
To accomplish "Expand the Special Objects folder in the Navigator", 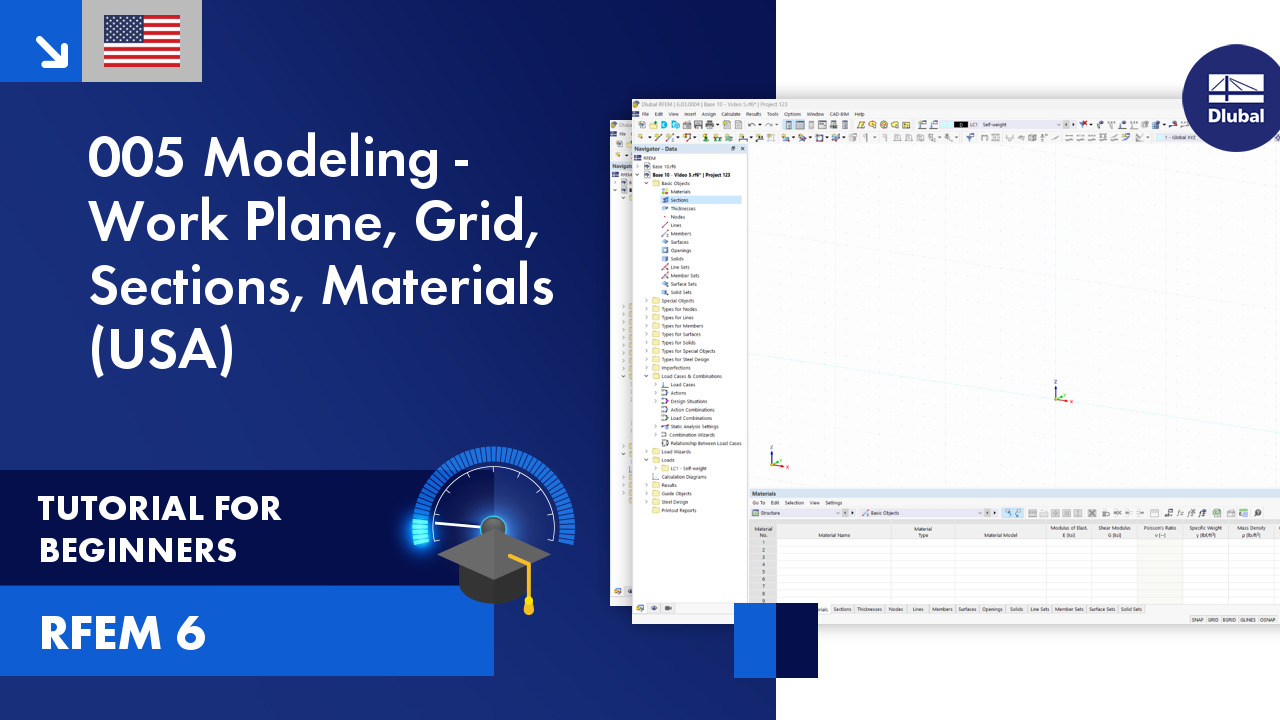I will point(646,300).
